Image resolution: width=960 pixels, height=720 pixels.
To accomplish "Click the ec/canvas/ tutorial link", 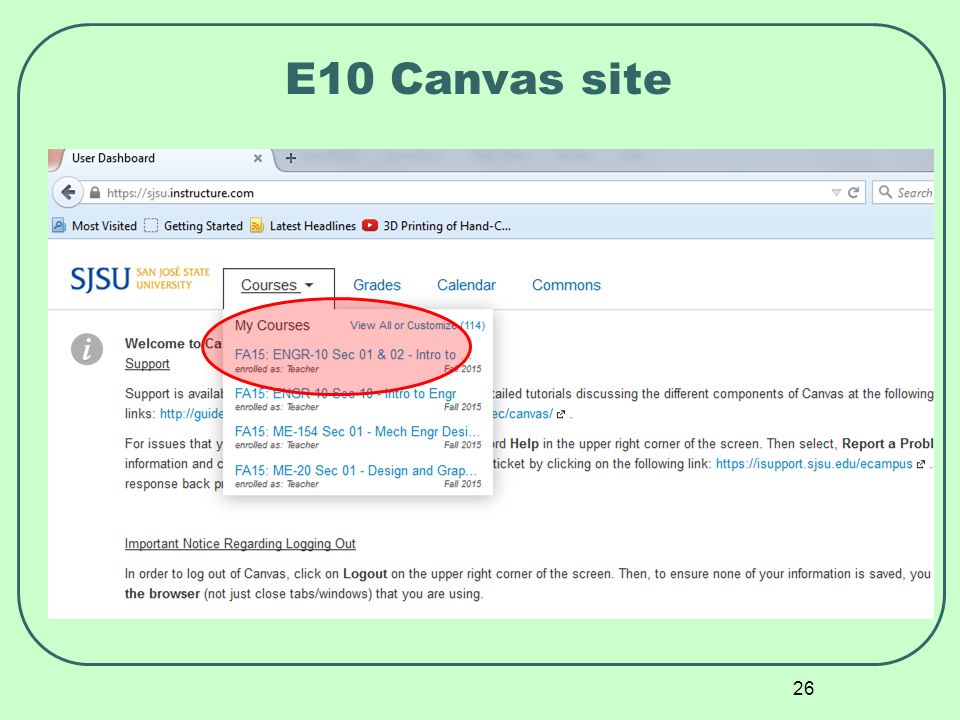I will click(x=522, y=414).
